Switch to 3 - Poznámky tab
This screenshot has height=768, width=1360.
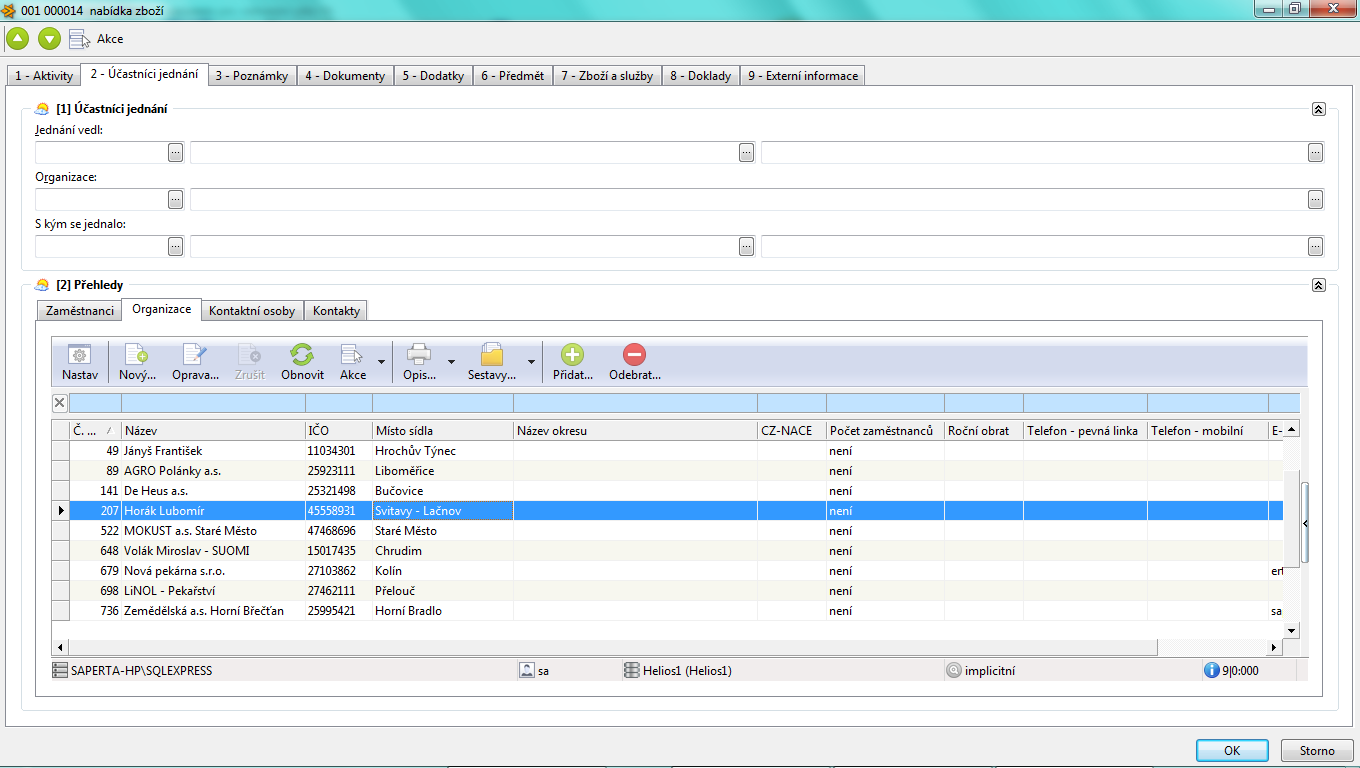(x=252, y=76)
